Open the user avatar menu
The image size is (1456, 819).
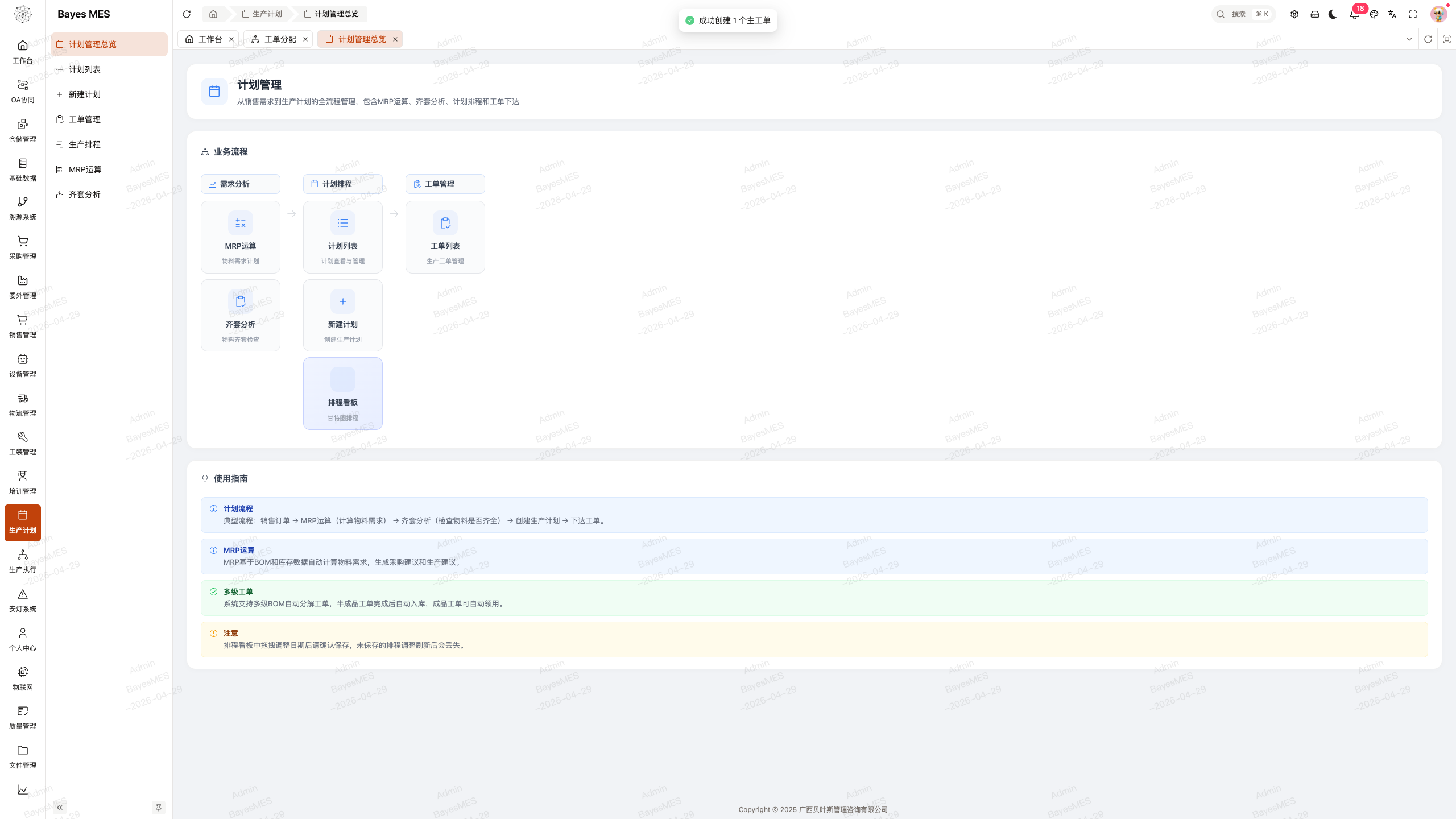tap(1439, 14)
